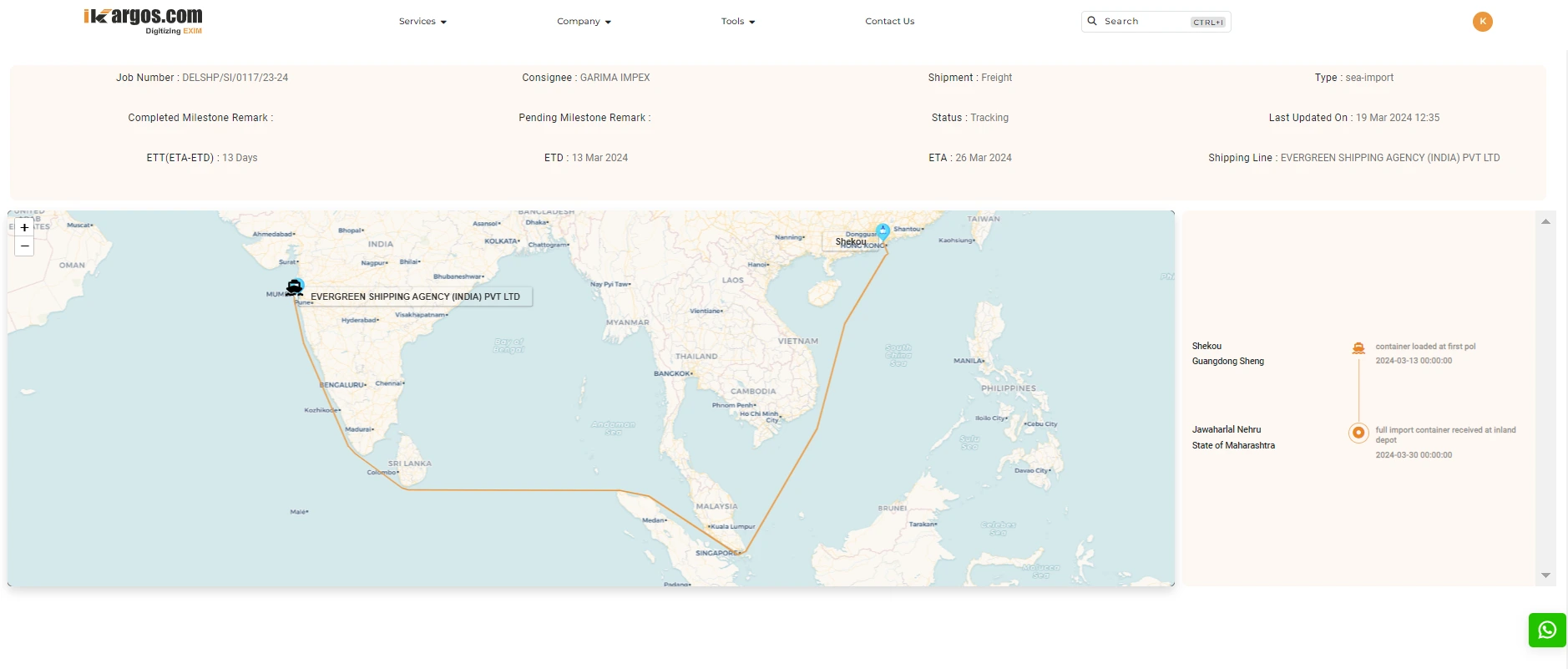Zoom in on the map
Viewport: 1568px width, 669px height.
[24, 227]
